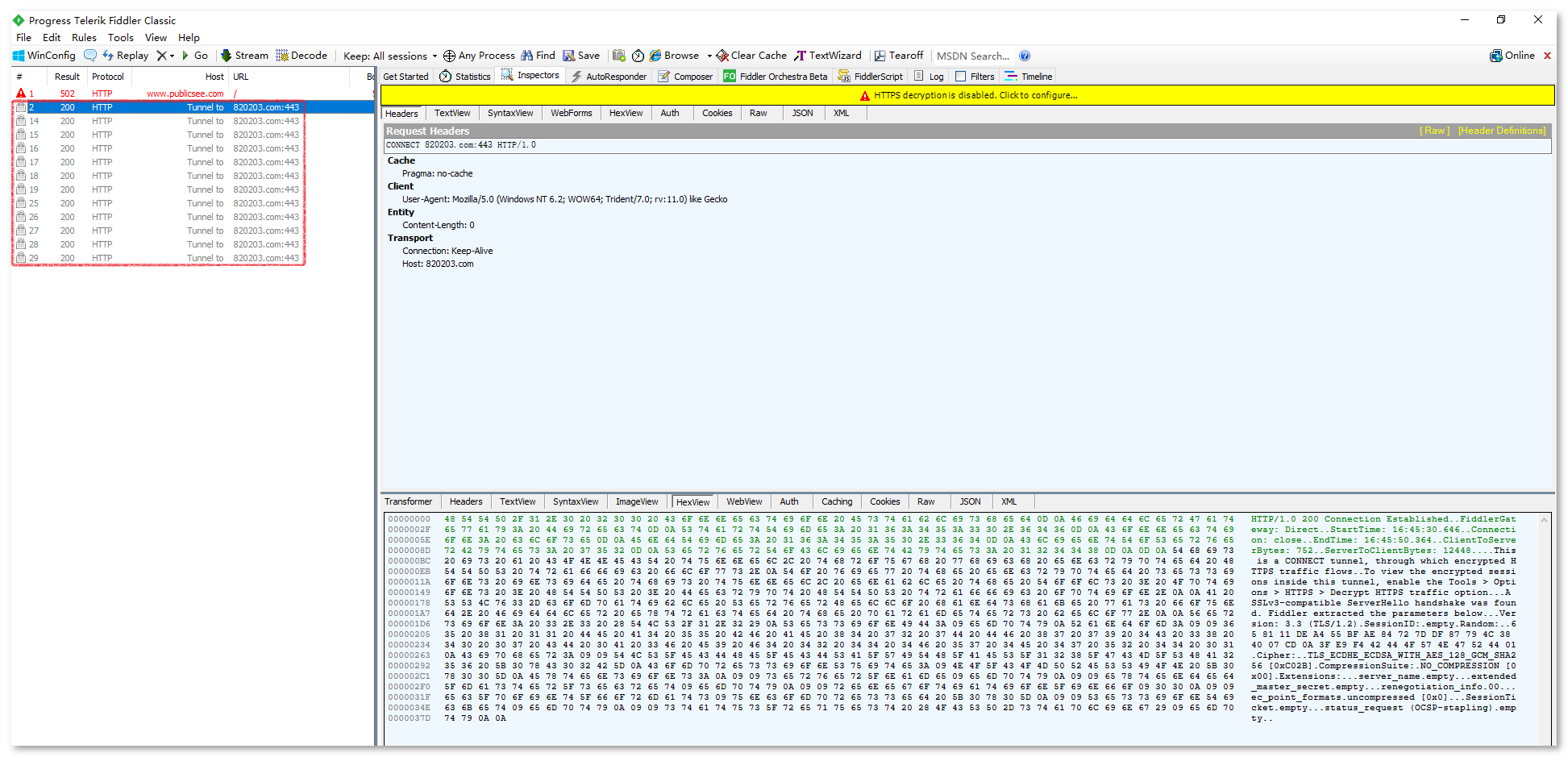This screenshot has width=1568, height=757.
Task: Open the FiddlerScript tab
Action: coord(871,75)
